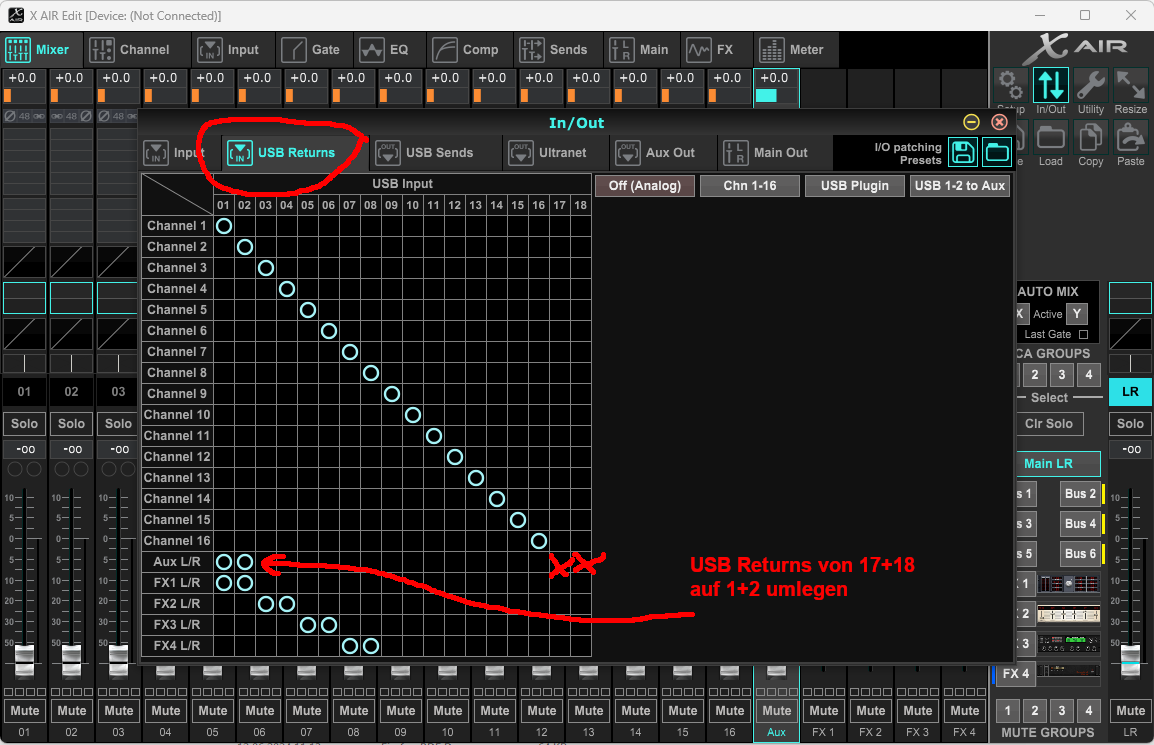
Task: Toggle Solo on the LR main
Action: point(1130,423)
